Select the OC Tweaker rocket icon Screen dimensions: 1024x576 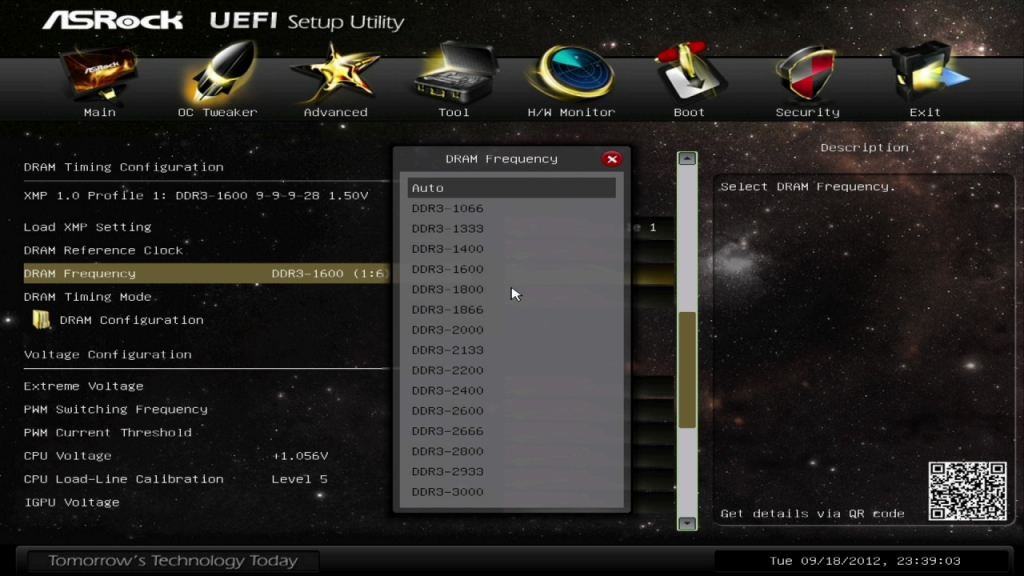pyautogui.click(x=221, y=71)
